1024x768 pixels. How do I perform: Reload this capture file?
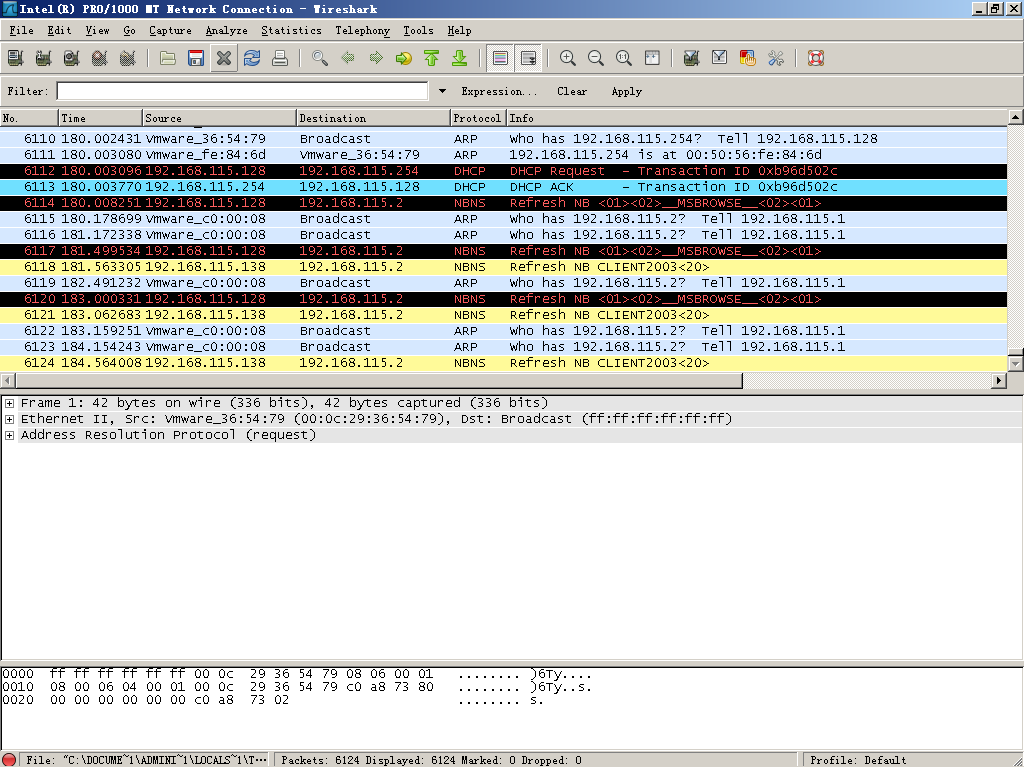coord(252,58)
